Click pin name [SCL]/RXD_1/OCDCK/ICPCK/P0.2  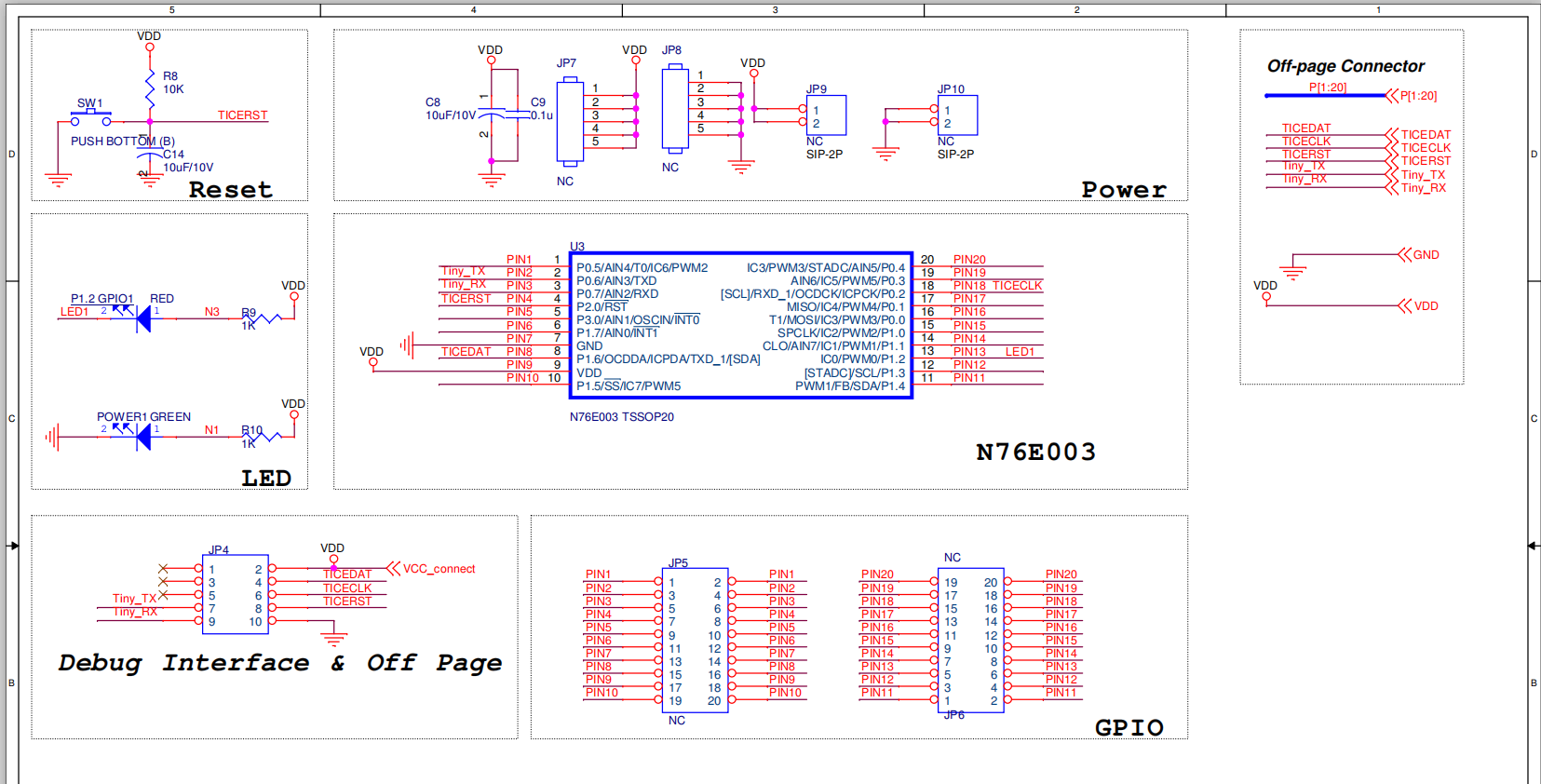(813, 294)
